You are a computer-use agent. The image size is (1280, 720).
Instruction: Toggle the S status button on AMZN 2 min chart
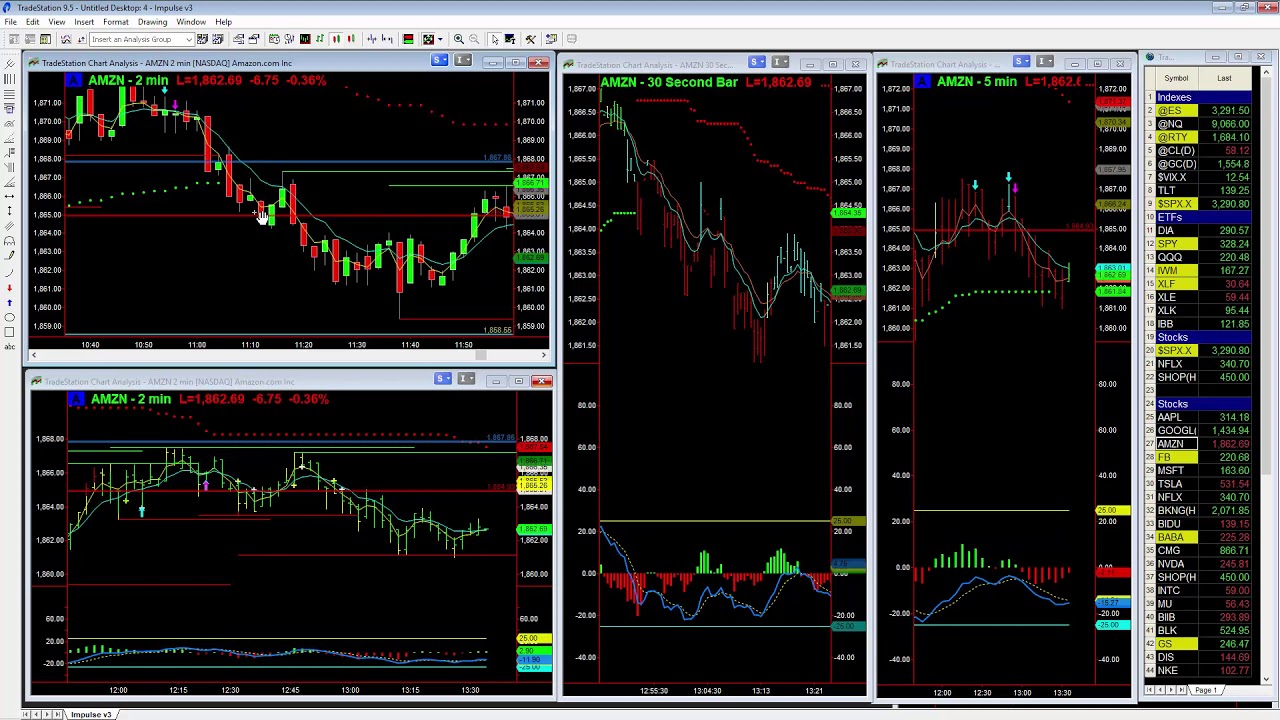438,60
